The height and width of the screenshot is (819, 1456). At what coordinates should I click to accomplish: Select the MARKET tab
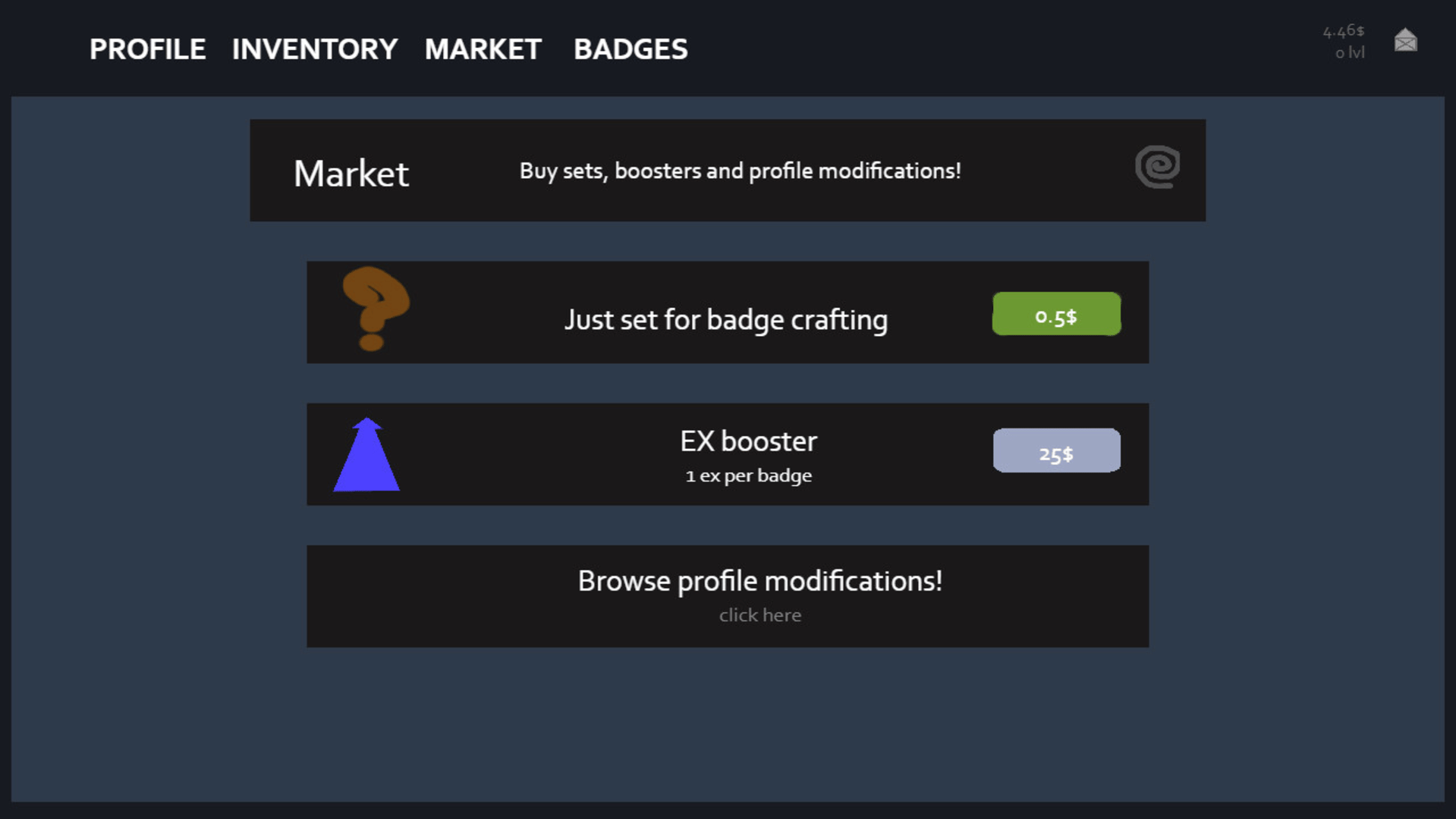click(483, 49)
